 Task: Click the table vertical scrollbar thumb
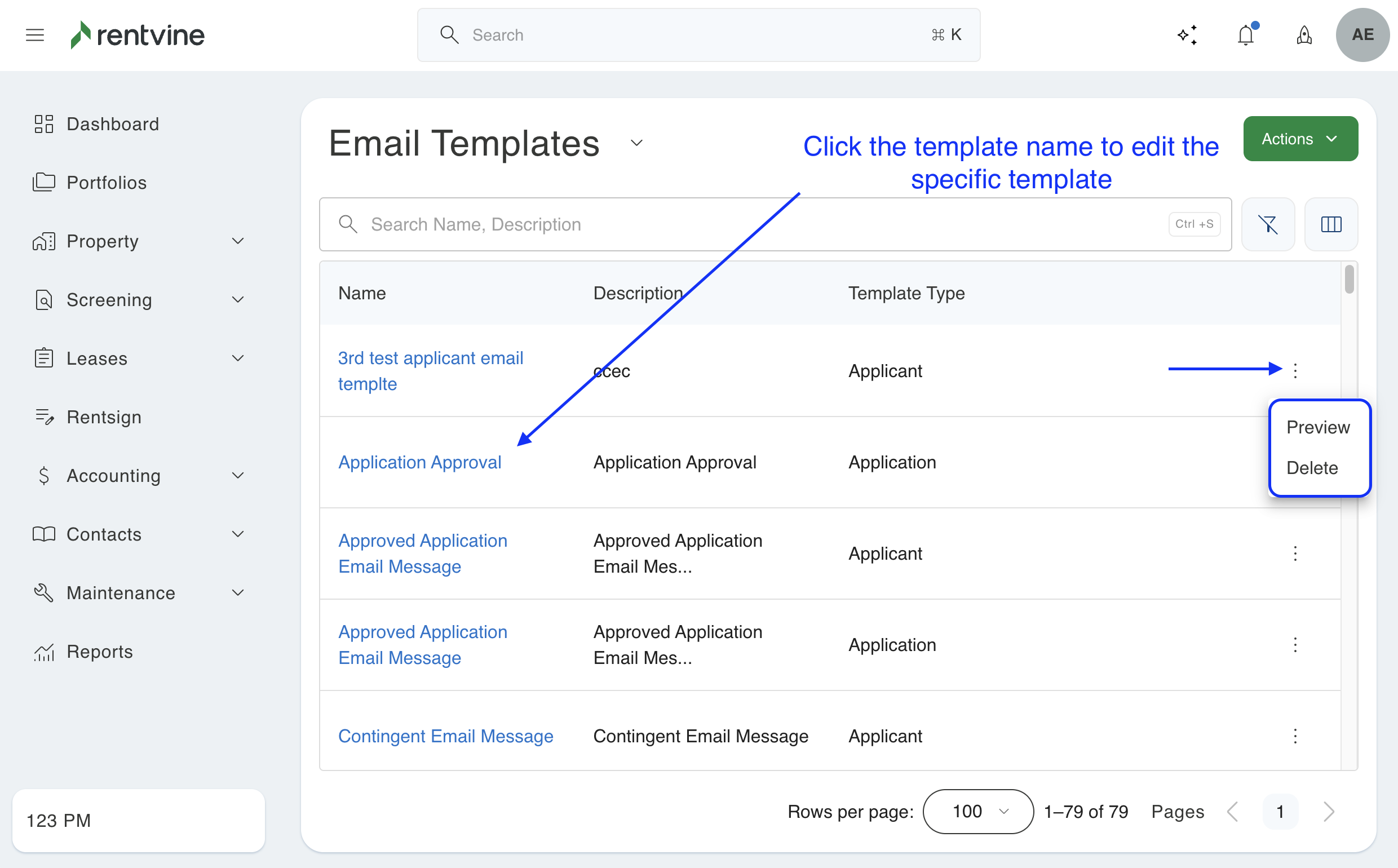click(1348, 279)
